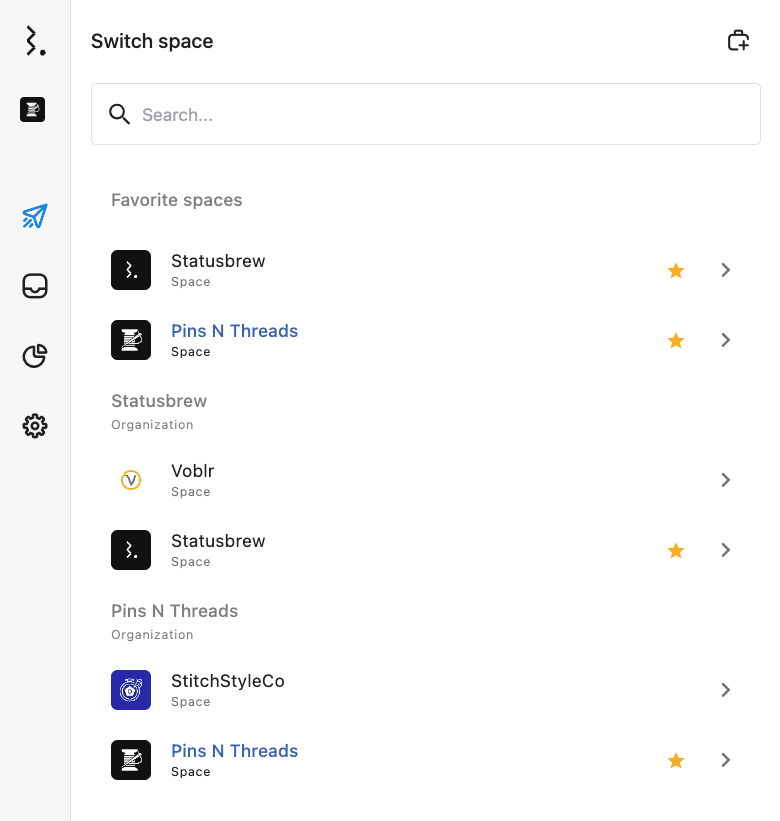Click the Voblr space name
Screen dimensions: 780x821
tap(192, 471)
